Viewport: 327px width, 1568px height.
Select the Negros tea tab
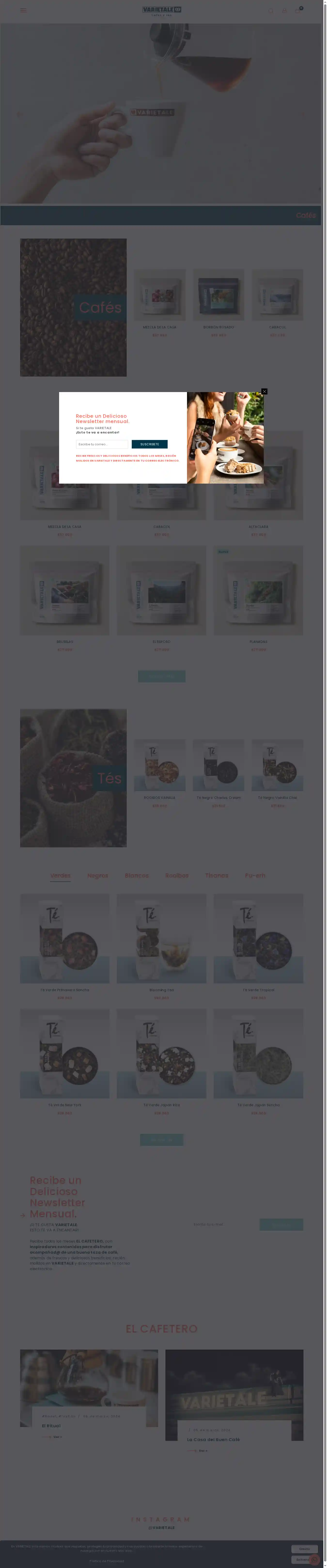(97, 875)
